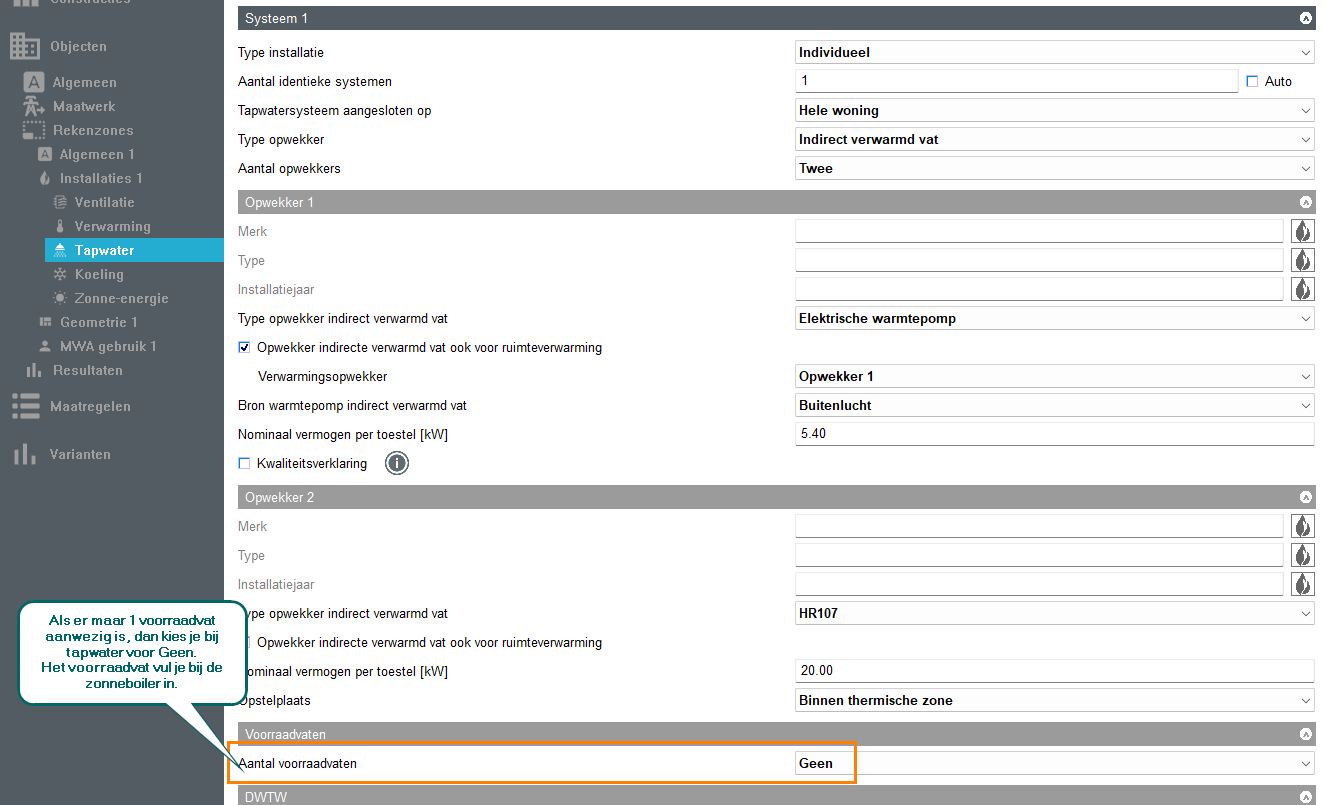Click the flame icon next to Opwekker 2 Merk
Image resolution: width=1326 pixels, height=805 pixels.
pyautogui.click(x=1302, y=526)
